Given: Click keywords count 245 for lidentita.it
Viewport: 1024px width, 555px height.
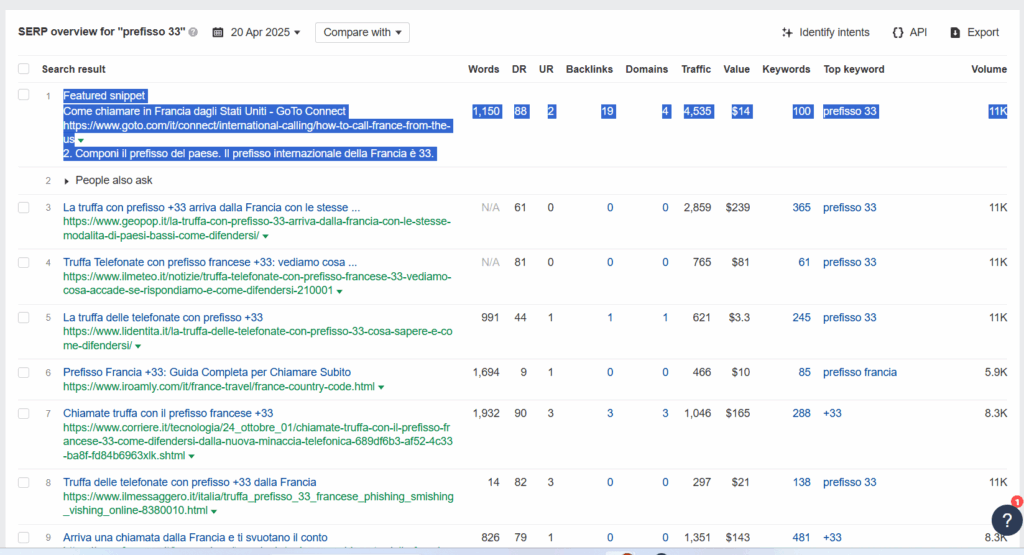Looking at the screenshot, I should click(801, 317).
